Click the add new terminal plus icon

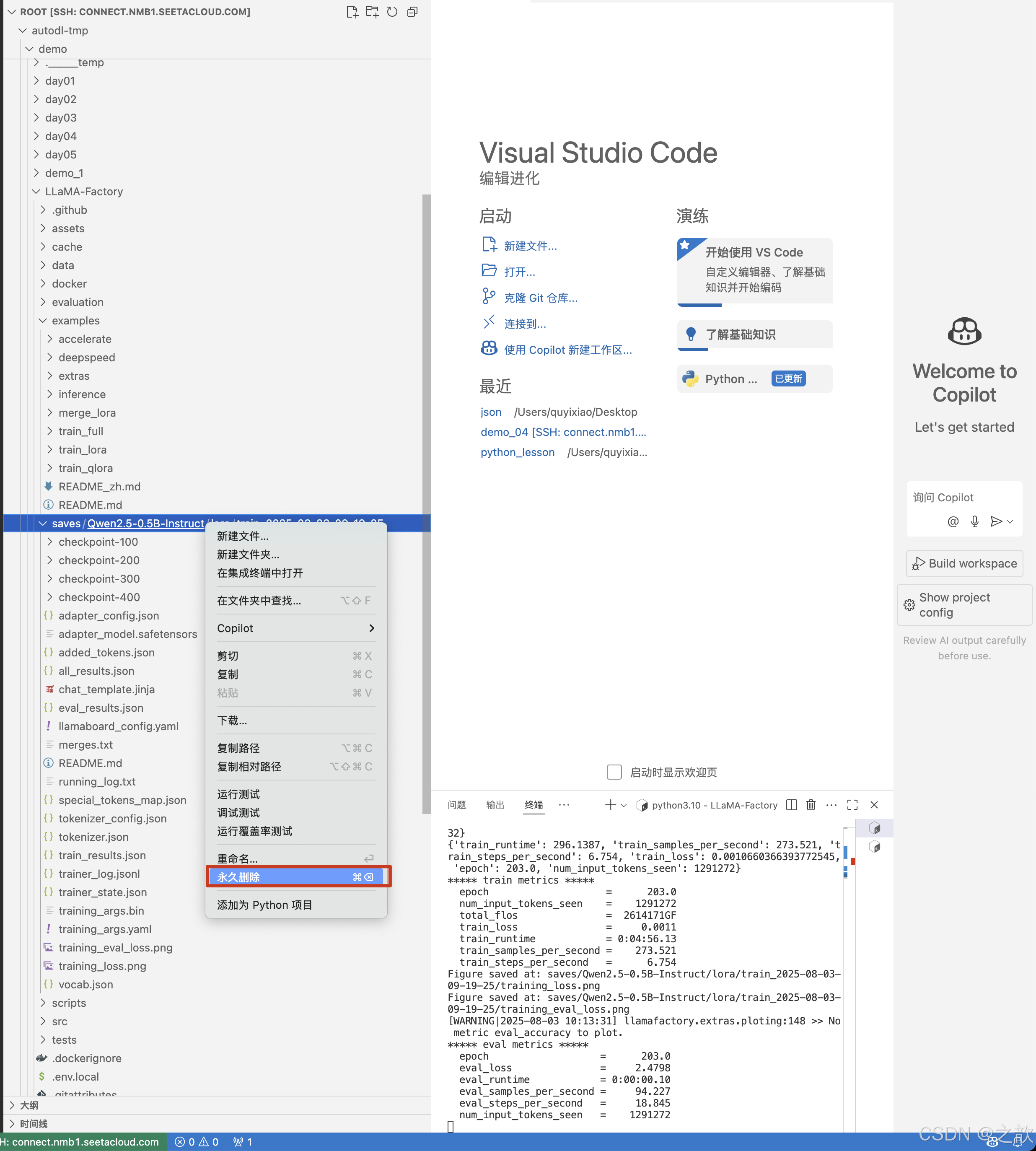pyautogui.click(x=610, y=805)
